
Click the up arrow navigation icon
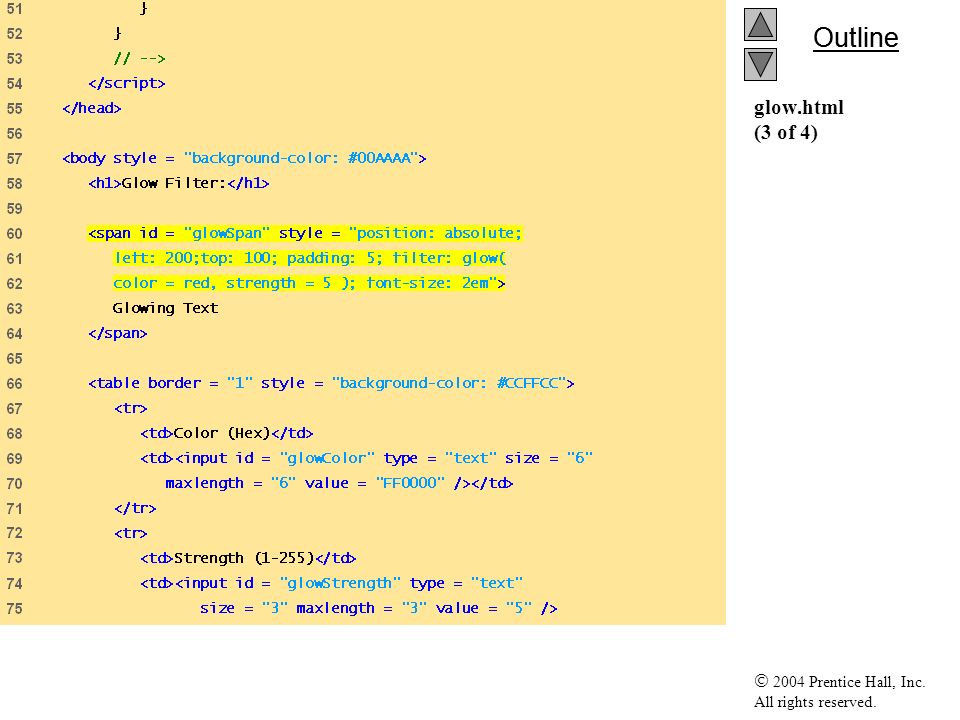760,24
